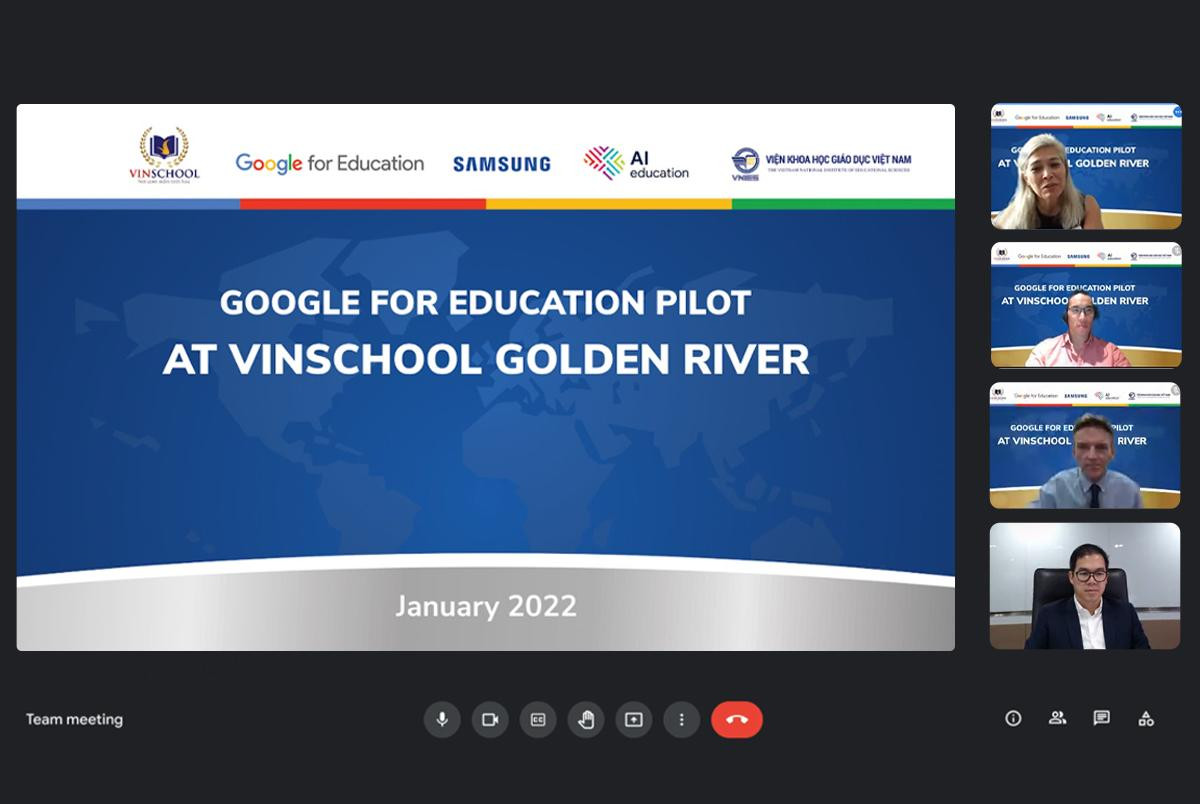Hang up with the red leave call button
Image resolution: width=1200 pixels, height=804 pixels.
click(737, 719)
